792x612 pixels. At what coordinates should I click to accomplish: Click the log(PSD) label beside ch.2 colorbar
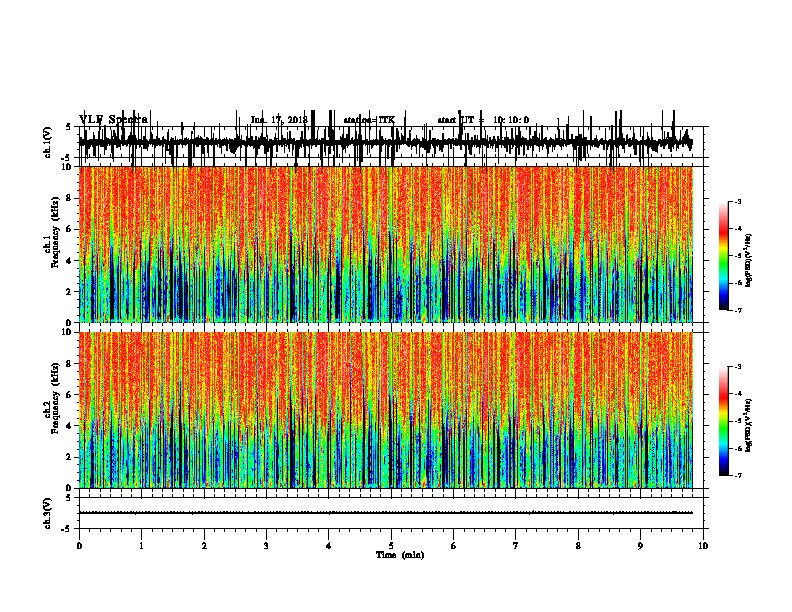pos(749,425)
